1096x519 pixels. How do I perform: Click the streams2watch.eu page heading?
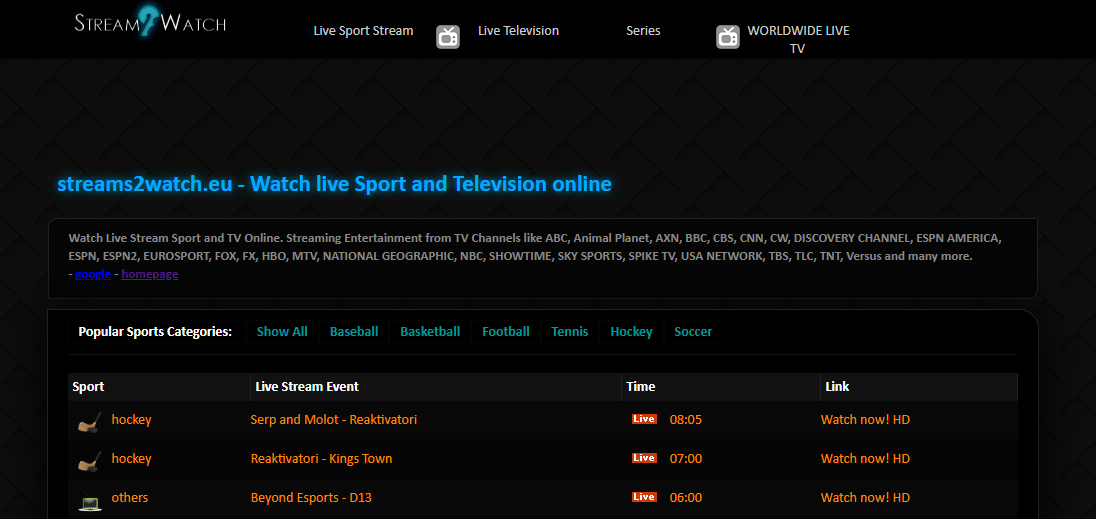coord(334,184)
